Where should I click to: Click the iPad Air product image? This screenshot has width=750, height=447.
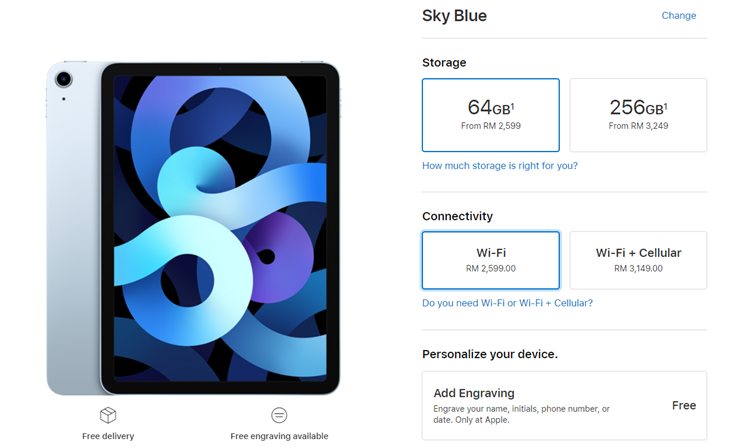pos(193,228)
